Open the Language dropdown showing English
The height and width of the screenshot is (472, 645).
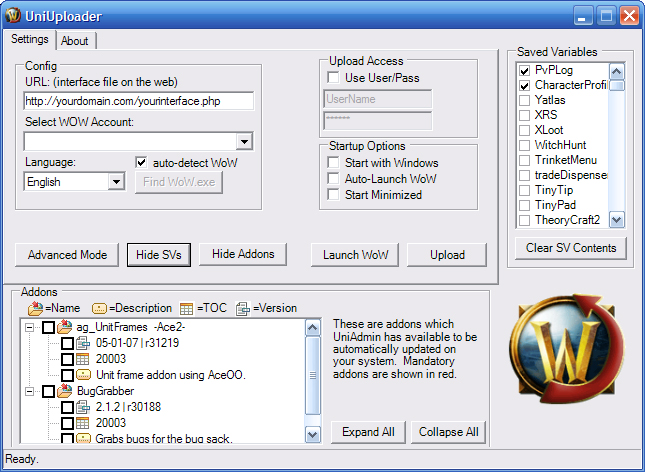click(116, 181)
